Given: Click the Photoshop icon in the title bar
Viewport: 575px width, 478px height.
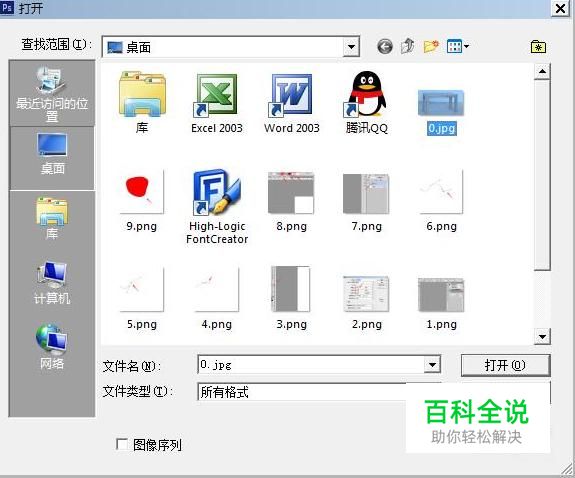Looking at the screenshot, I should 7,7.
